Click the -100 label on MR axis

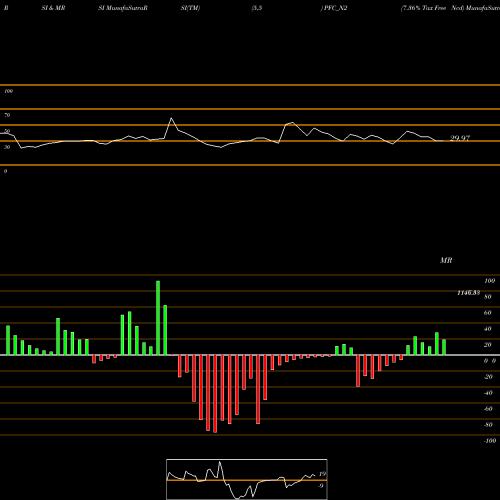(490, 441)
